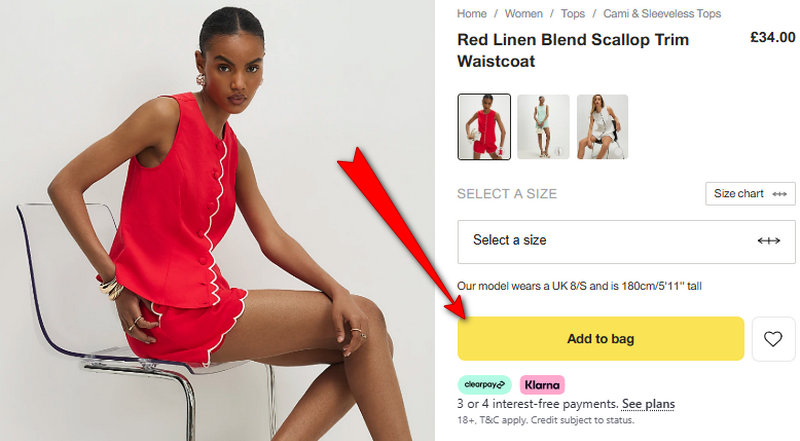Add the waistcoat to bag
Viewport: 800px width, 441px height.
click(x=601, y=339)
